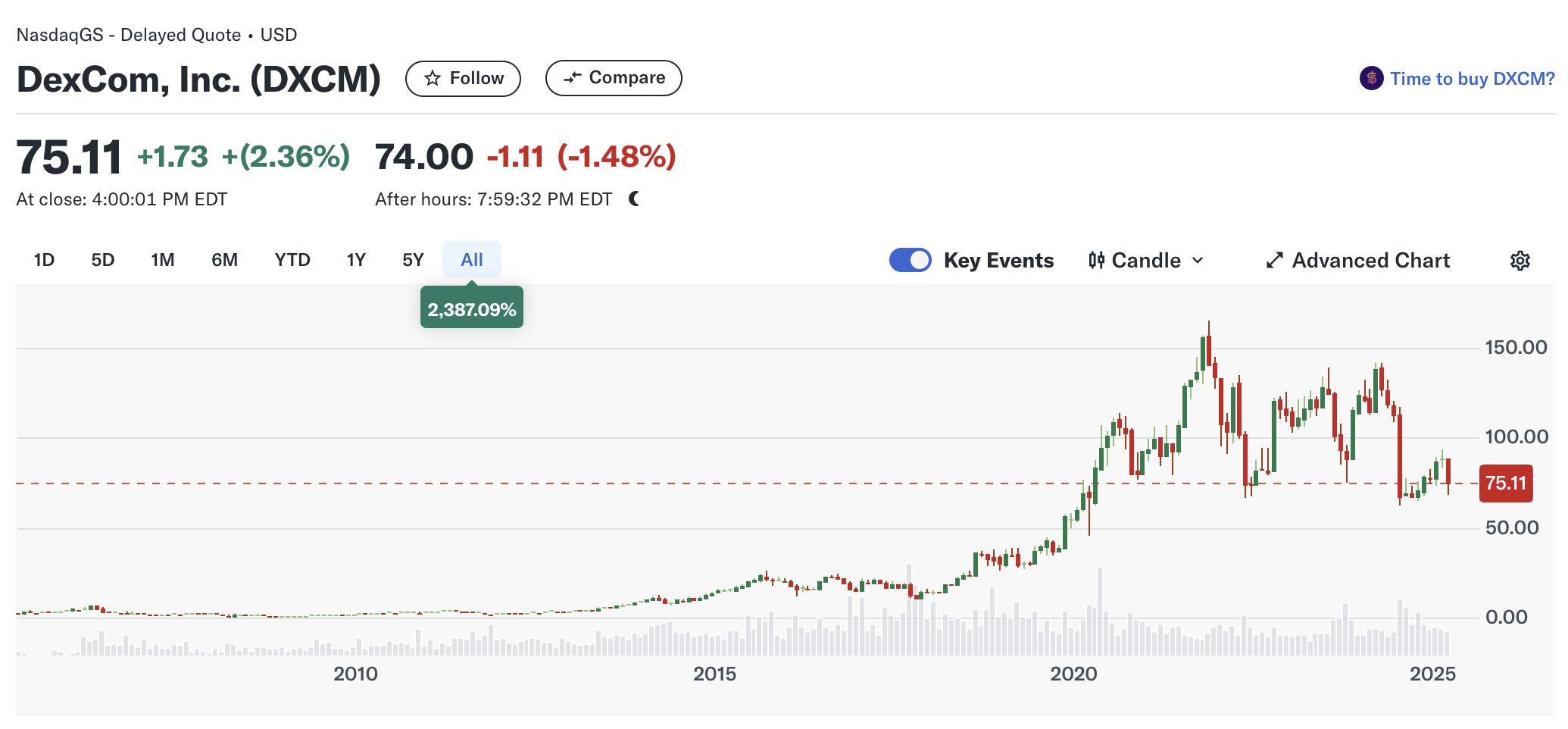Open the Compare button
This screenshot has height=729, width=1568.
tap(614, 78)
